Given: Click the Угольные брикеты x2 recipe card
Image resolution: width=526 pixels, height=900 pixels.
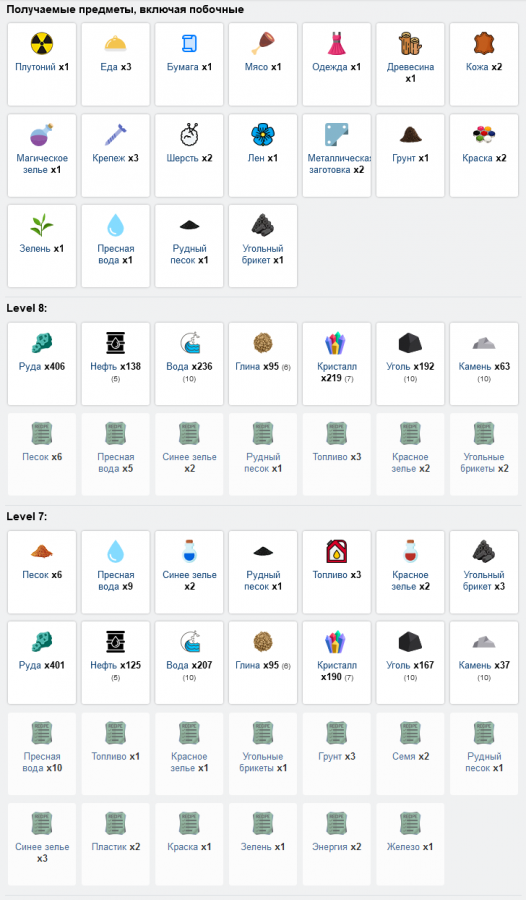Looking at the screenshot, I should 484,454.
